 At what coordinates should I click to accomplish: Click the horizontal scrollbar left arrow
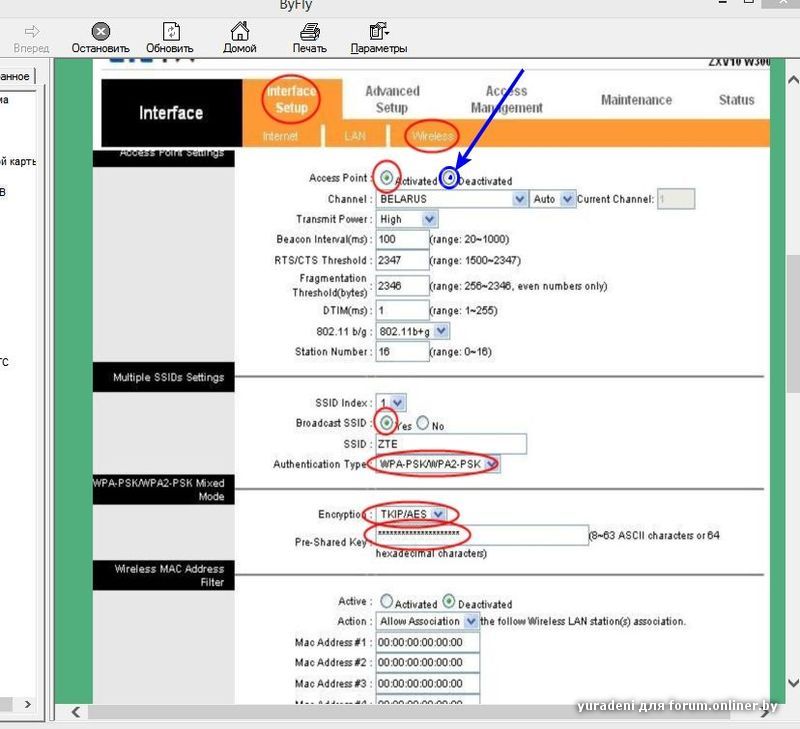pos(76,712)
